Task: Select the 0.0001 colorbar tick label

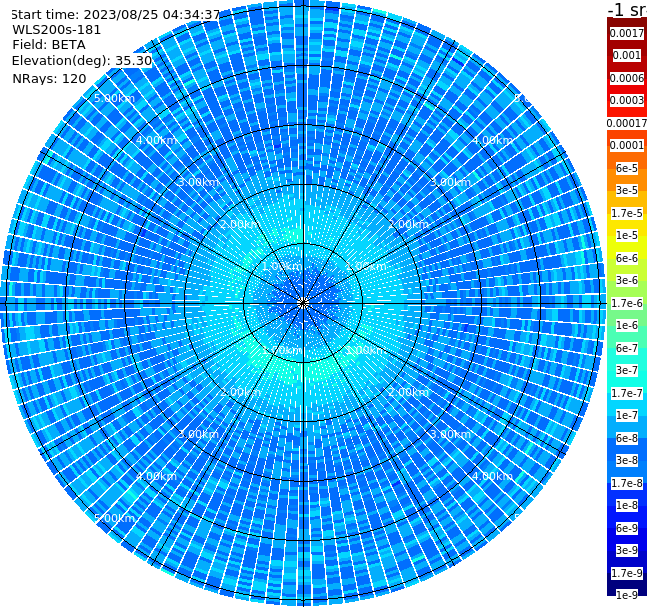Action: (627, 145)
